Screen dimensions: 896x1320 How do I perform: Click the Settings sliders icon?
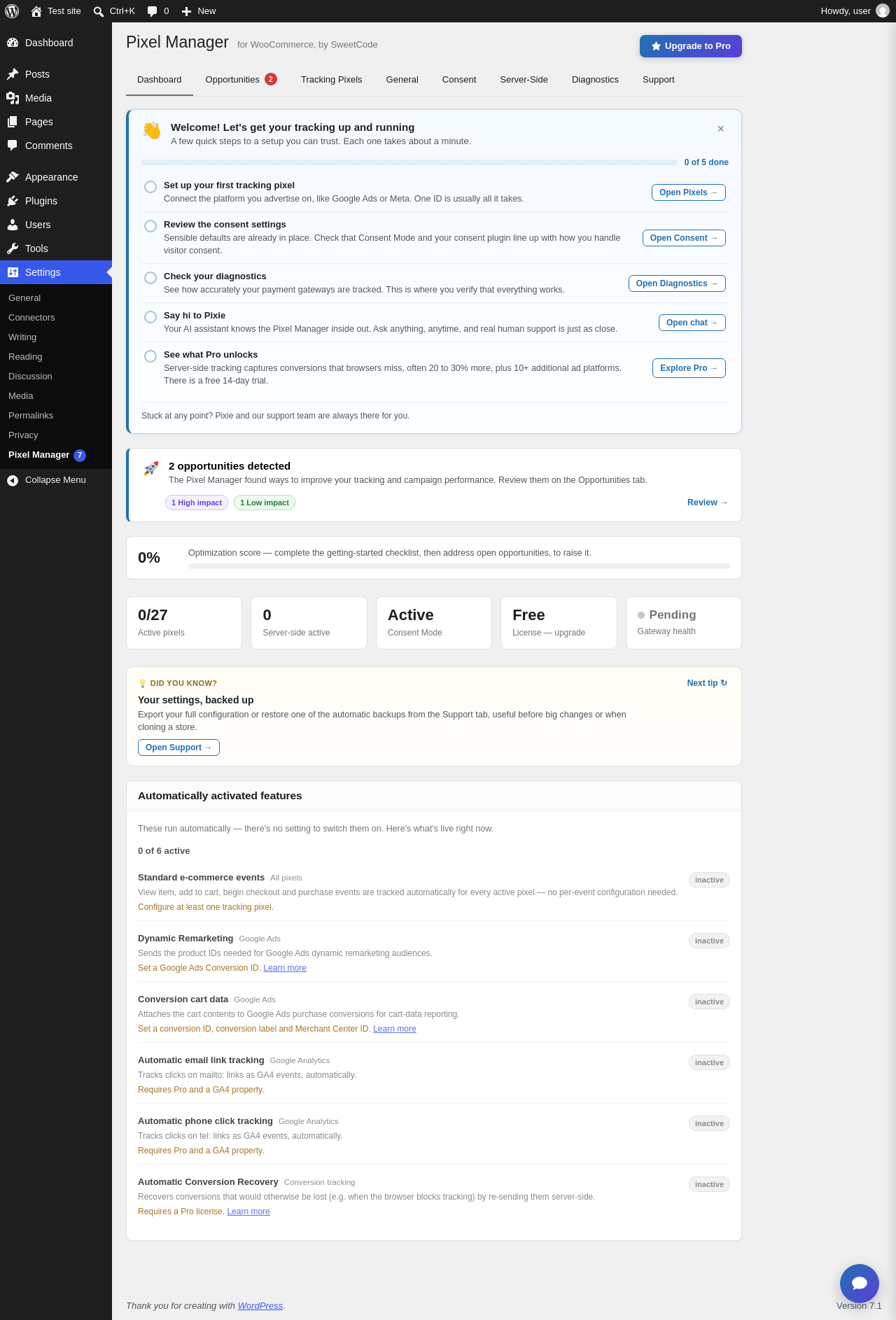click(x=13, y=272)
